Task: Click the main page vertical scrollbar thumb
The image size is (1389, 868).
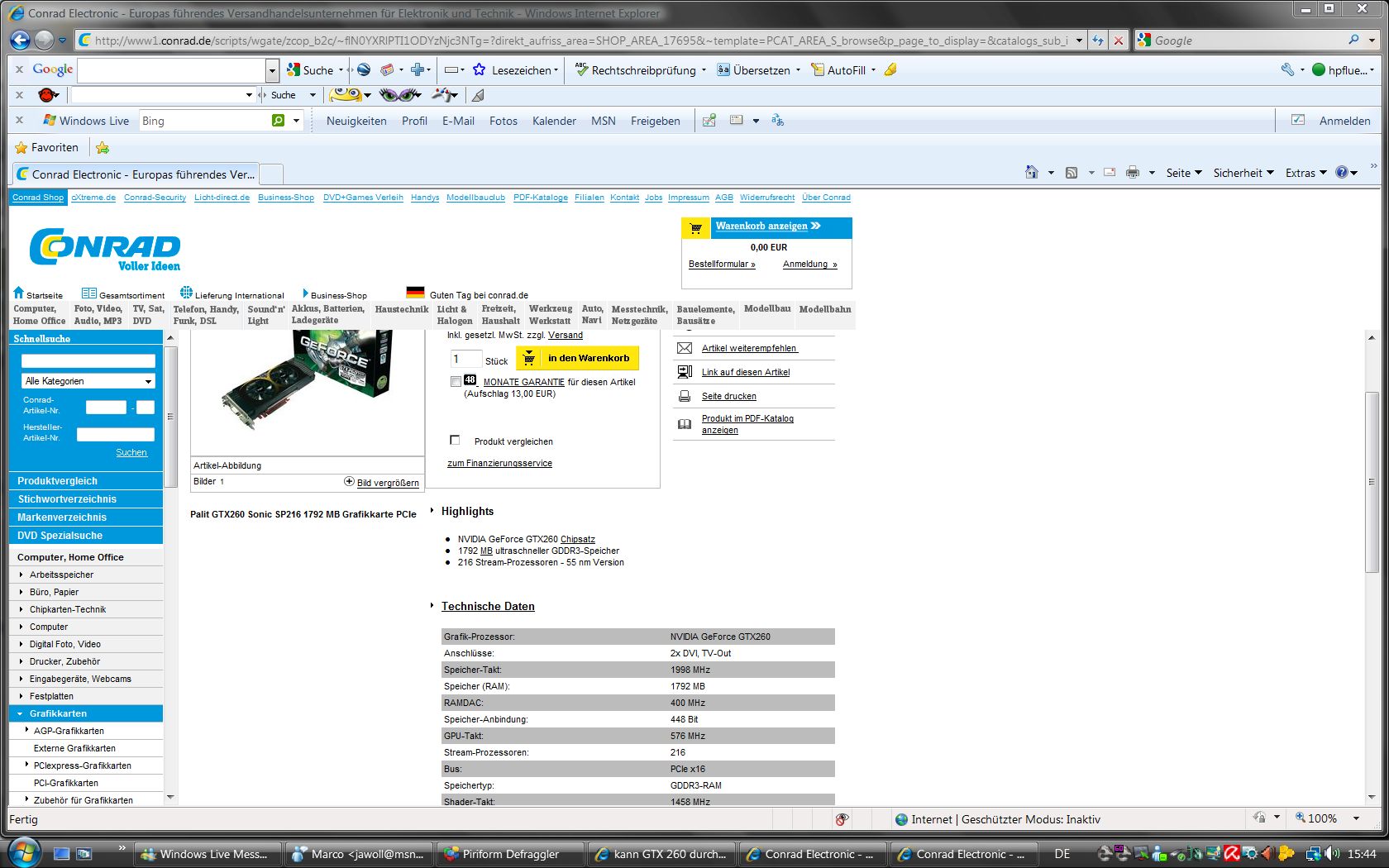Action: pyautogui.click(x=1372, y=481)
